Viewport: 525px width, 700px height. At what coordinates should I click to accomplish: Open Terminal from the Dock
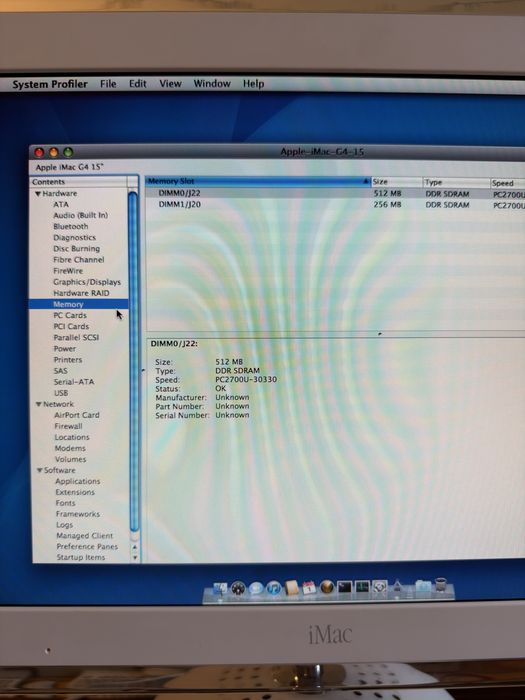coord(344,587)
